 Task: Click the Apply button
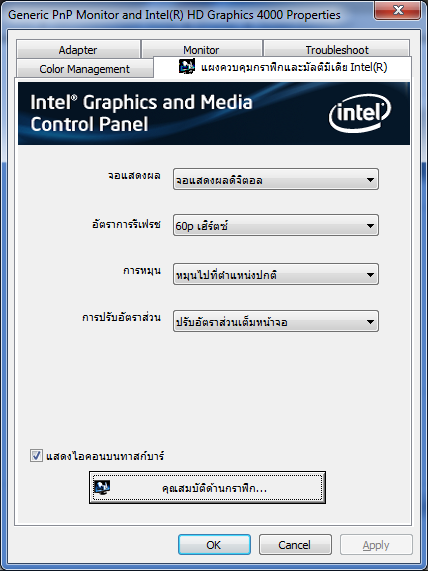tap(376, 545)
